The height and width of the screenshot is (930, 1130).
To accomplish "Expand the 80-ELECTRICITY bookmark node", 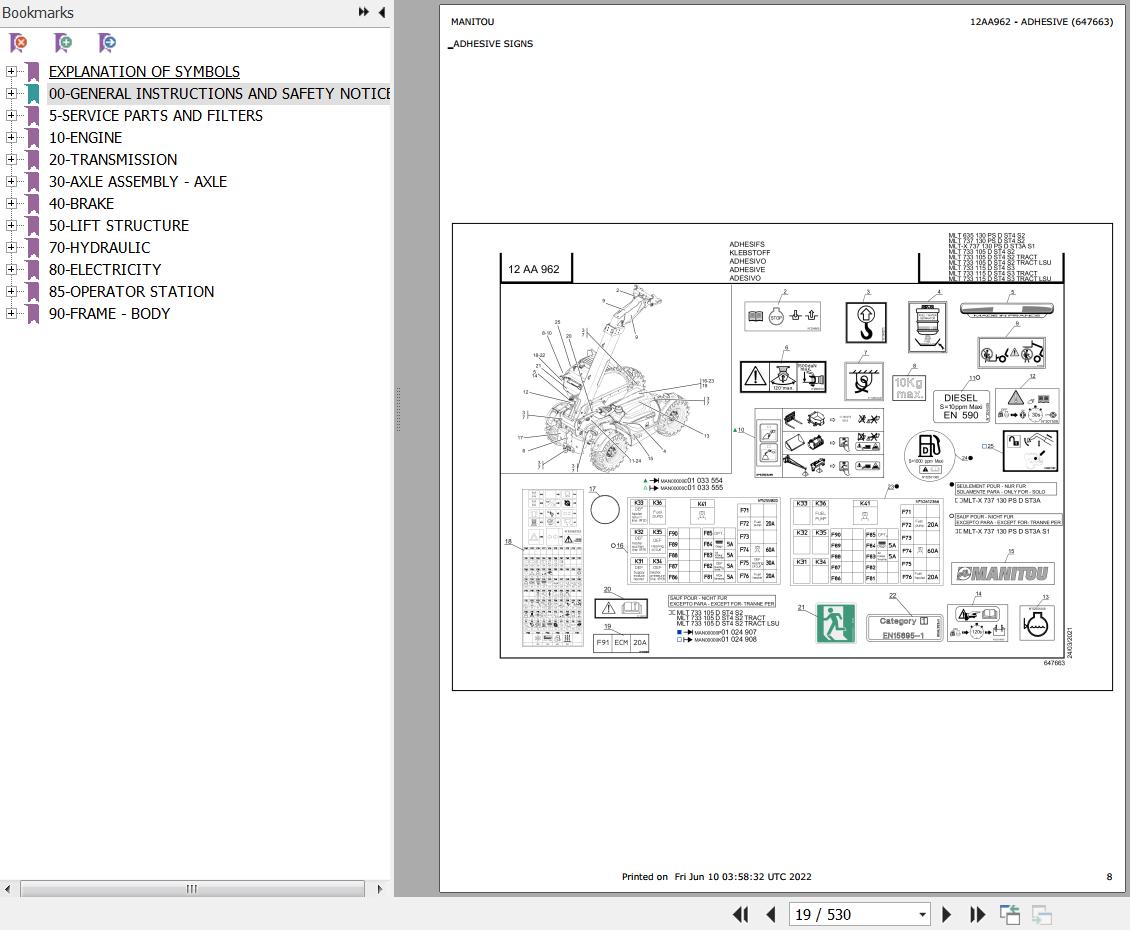I will (x=11, y=270).
